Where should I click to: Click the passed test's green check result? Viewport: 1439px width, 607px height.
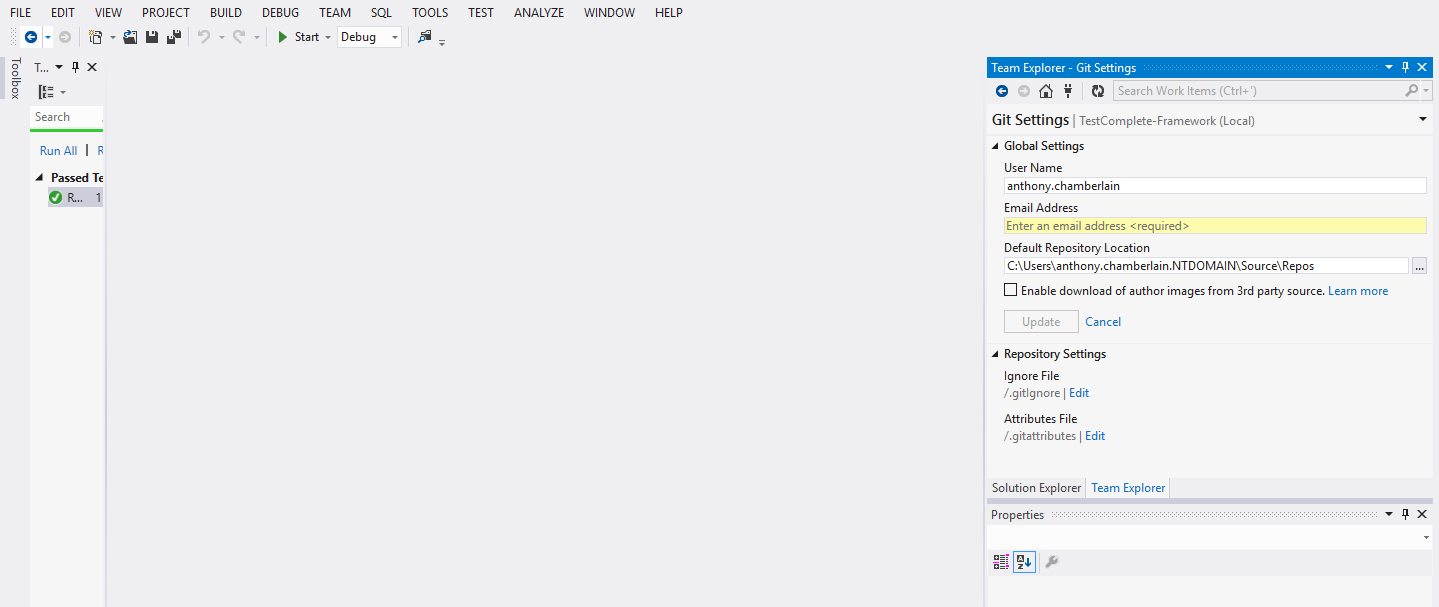pos(56,196)
